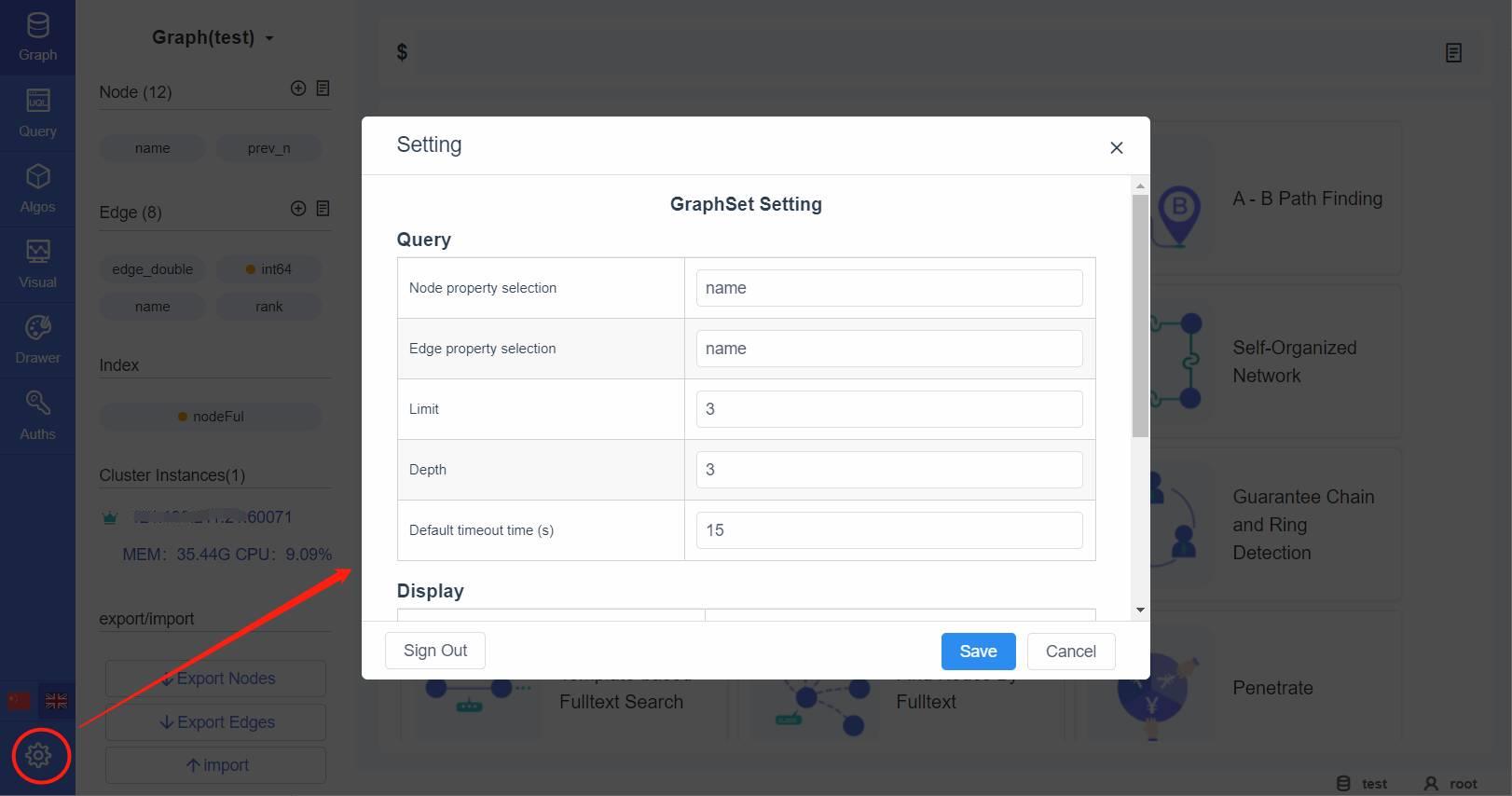Click the Sign Out button

click(x=435, y=650)
